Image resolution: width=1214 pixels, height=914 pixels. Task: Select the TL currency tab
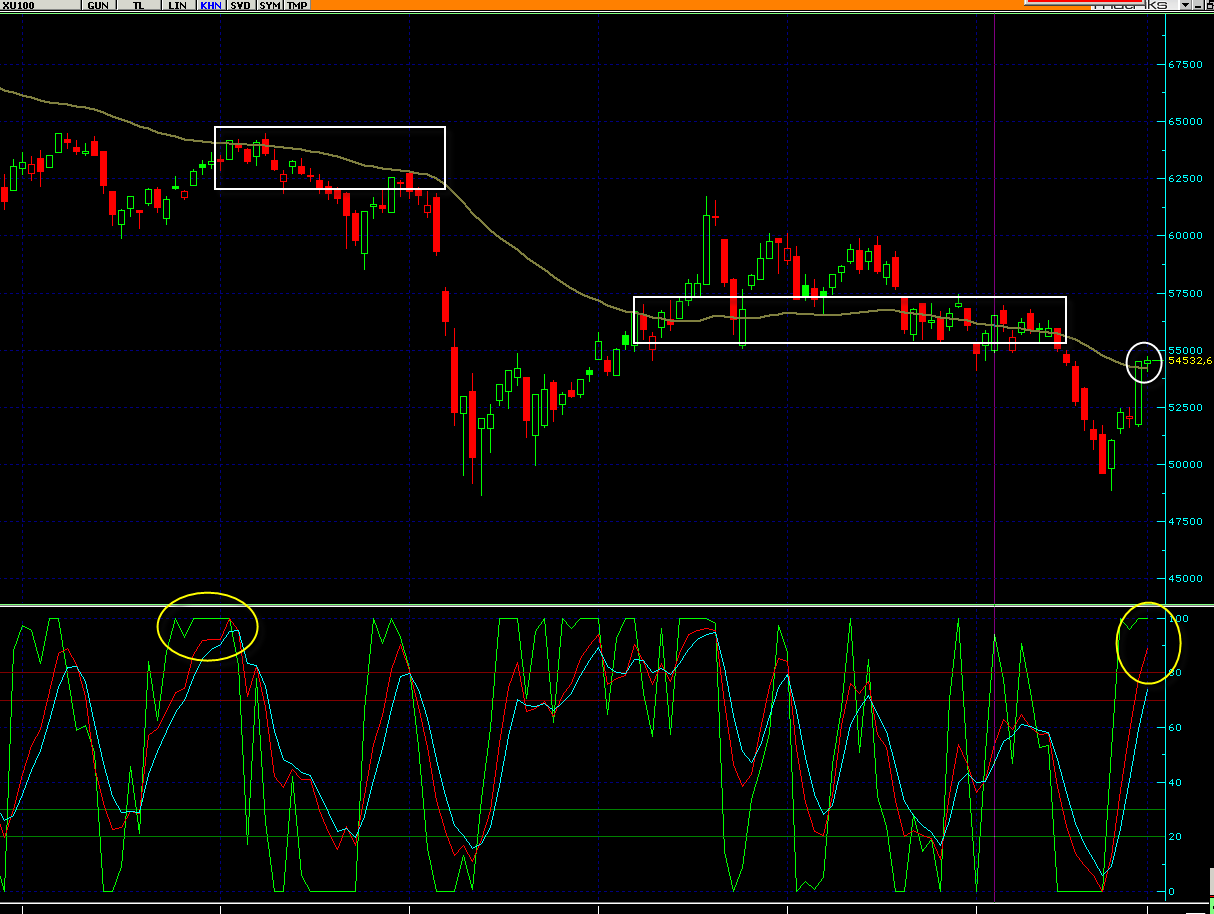tap(138, 5)
